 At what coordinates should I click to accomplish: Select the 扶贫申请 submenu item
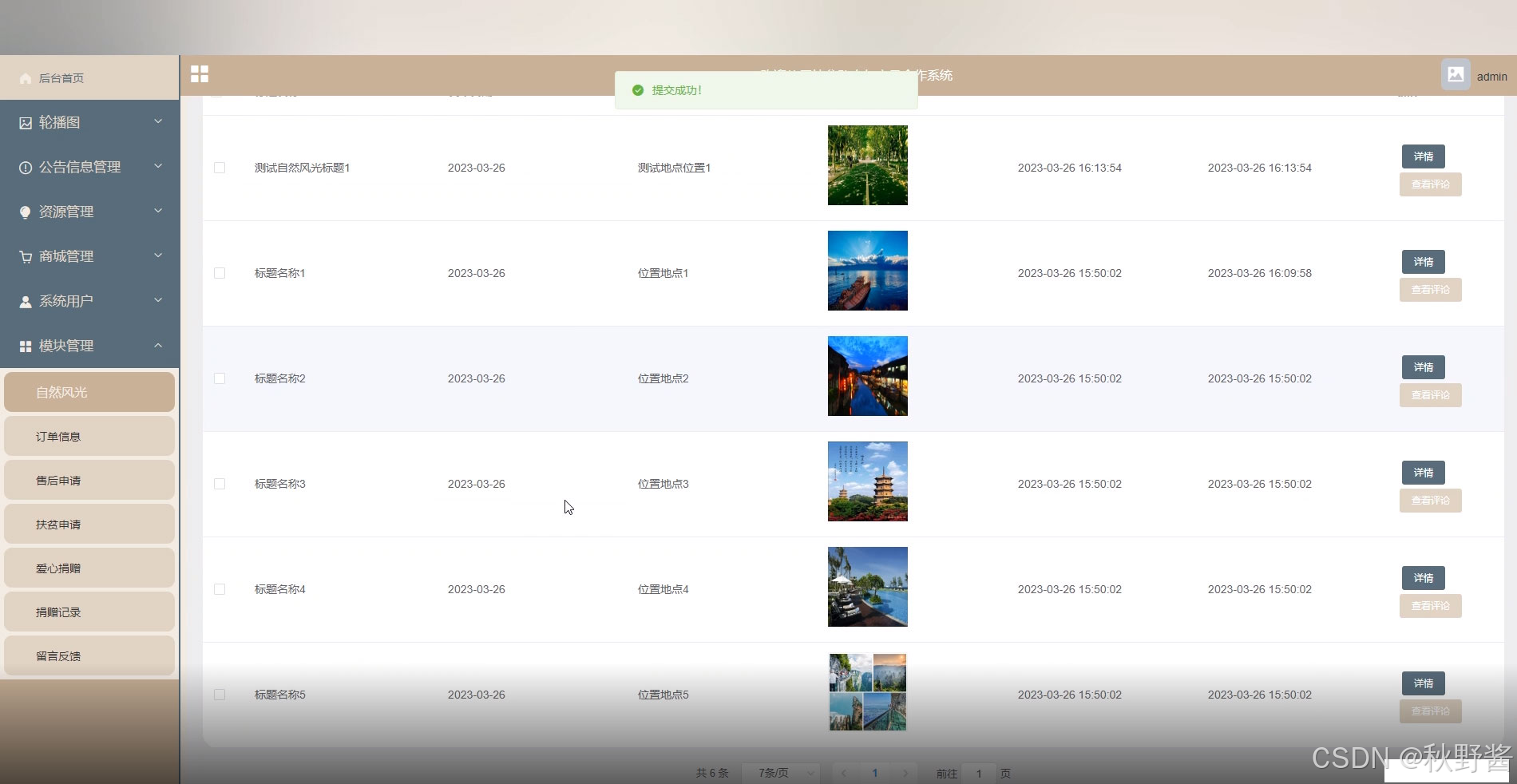(x=89, y=524)
